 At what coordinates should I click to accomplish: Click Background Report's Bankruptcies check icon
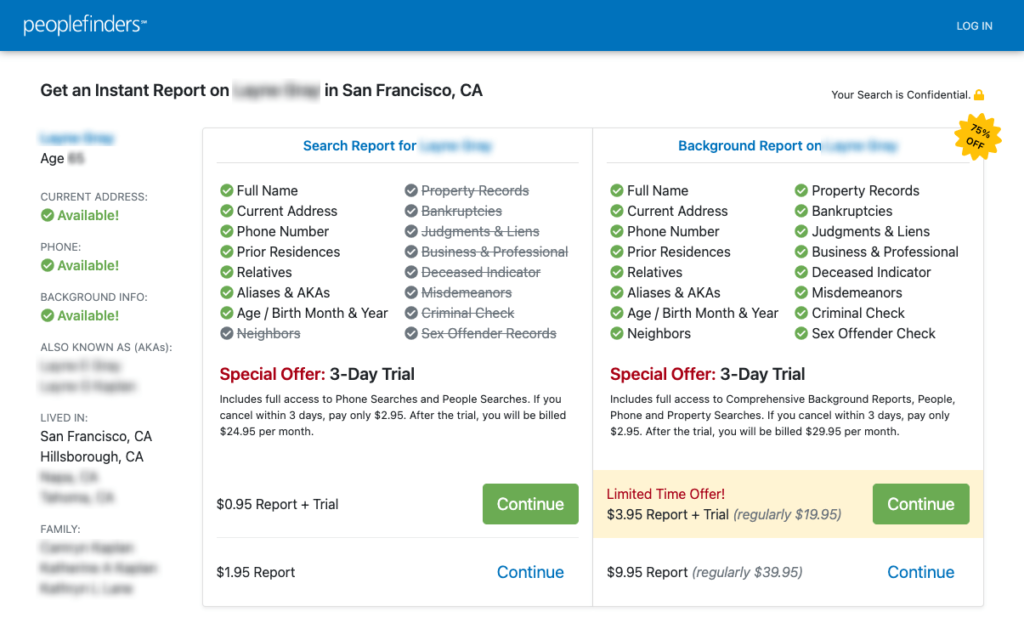(x=801, y=211)
